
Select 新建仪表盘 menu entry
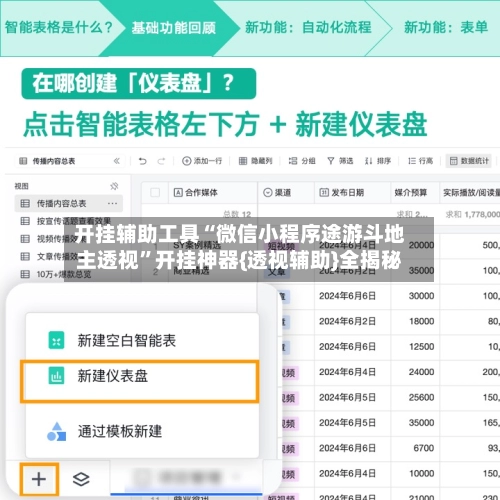[x=140, y=381]
